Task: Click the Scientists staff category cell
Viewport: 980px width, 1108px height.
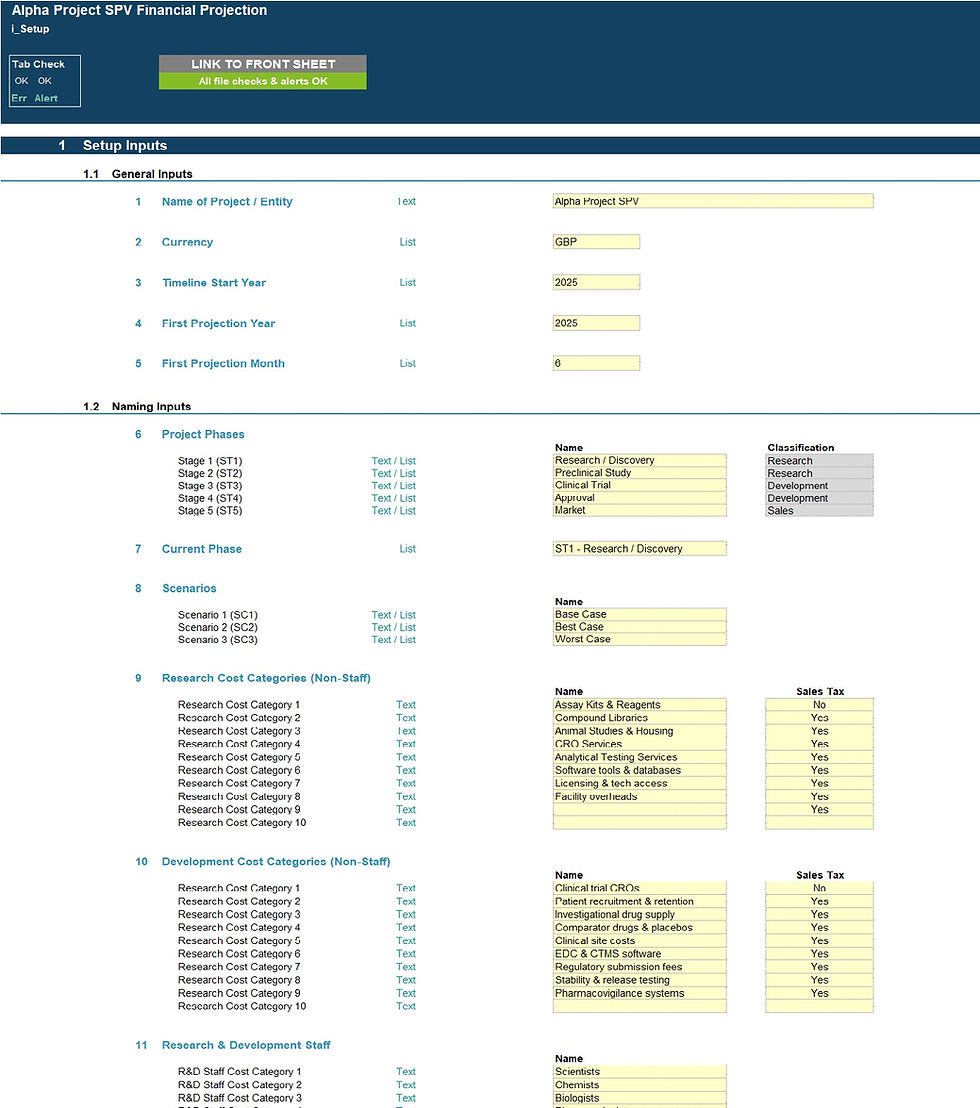Action: coord(639,1071)
